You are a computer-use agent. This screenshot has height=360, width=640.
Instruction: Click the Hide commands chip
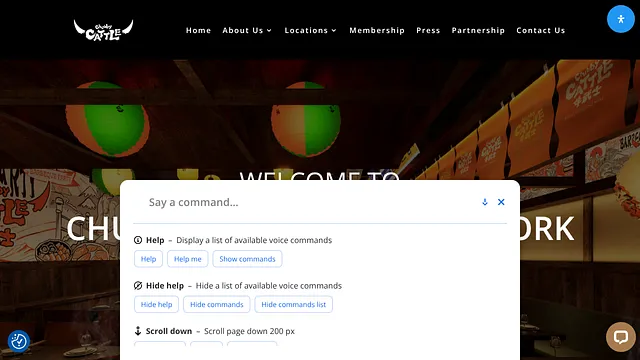(217, 304)
